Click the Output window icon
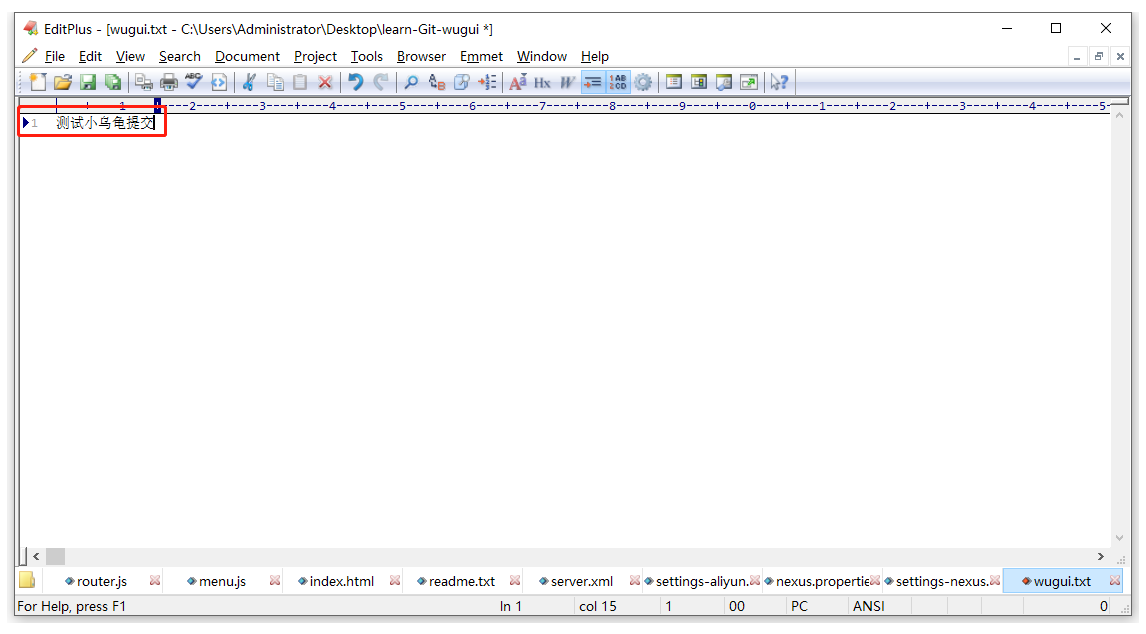This screenshot has width=1146, height=634. [724, 82]
